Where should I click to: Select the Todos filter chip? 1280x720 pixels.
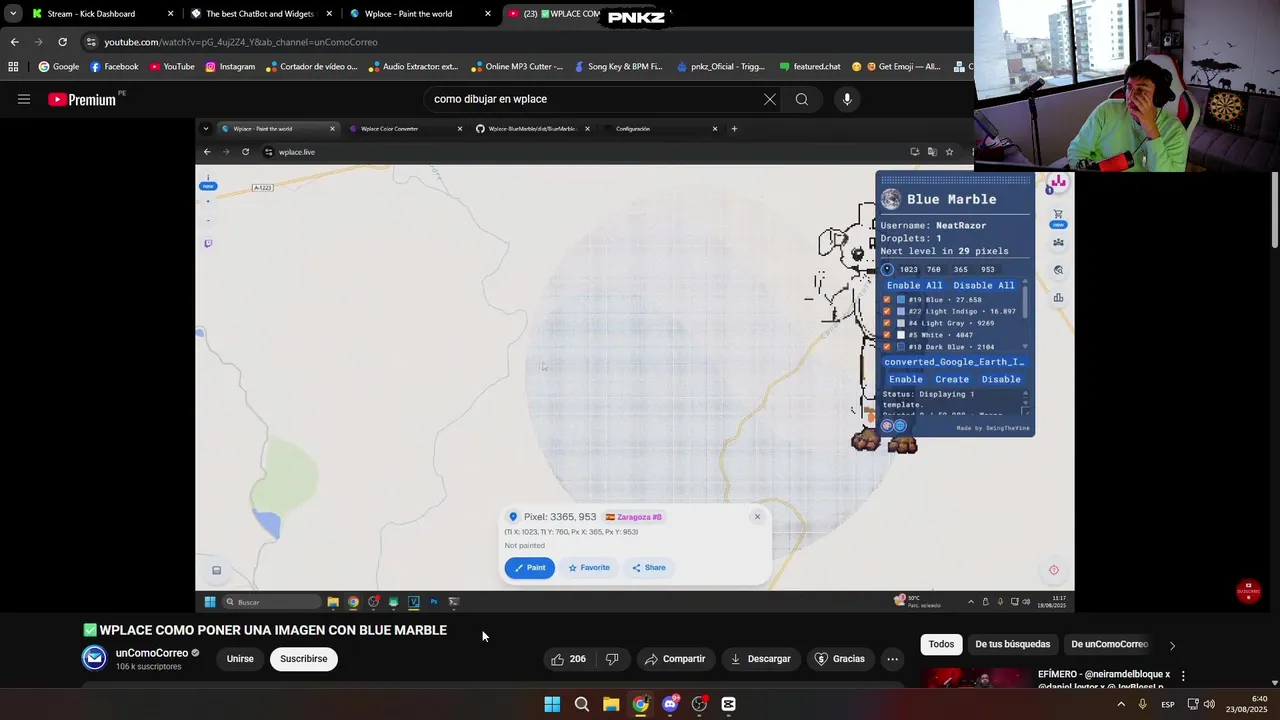point(941,644)
